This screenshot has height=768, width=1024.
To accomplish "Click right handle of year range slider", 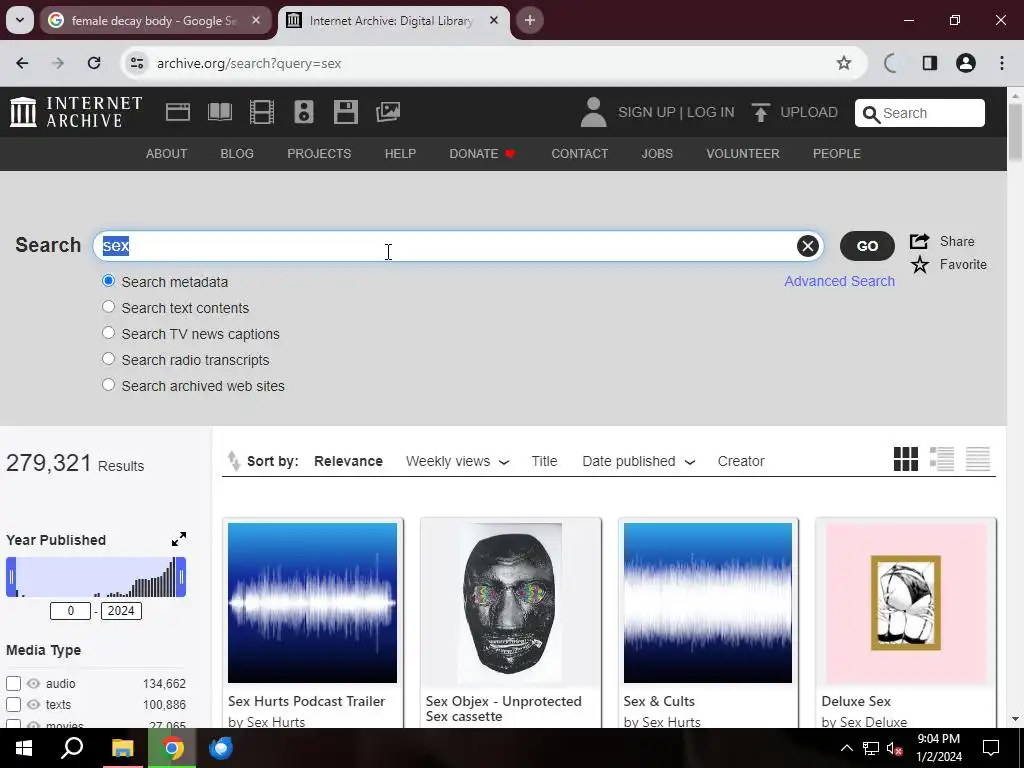I will pos(181,577).
